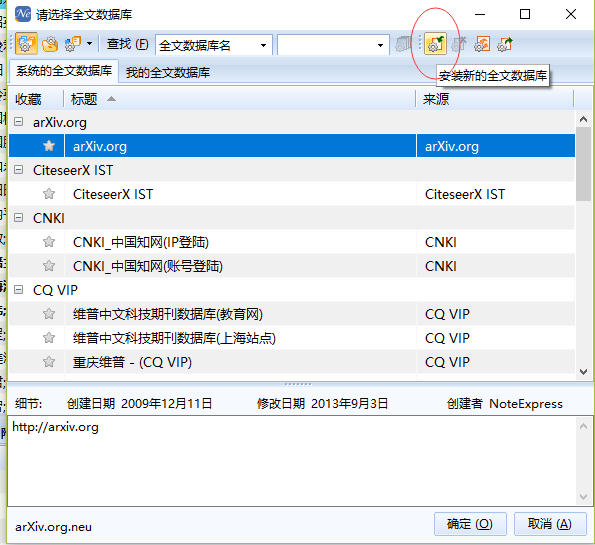Screen dimensions: 595x545
Task: Click the CQ VIP group header label
Action: 55,290
